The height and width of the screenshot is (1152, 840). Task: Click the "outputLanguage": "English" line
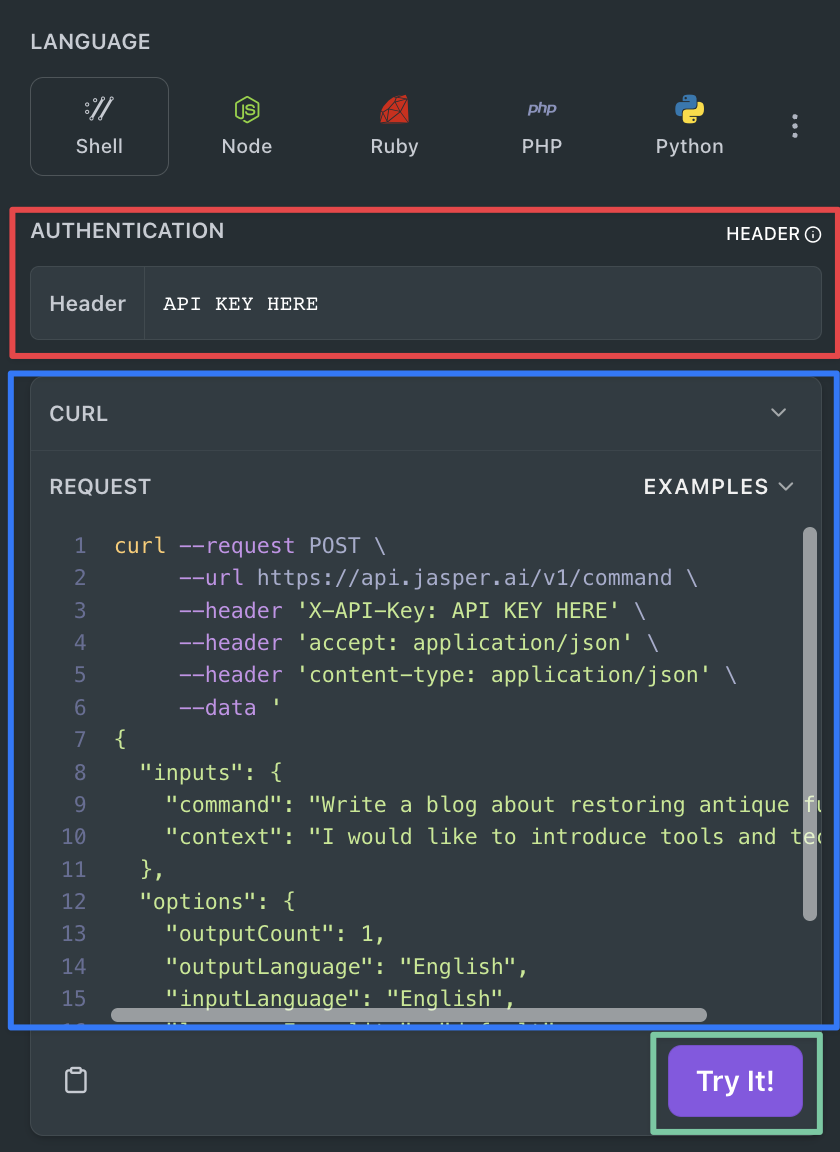point(347,966)
